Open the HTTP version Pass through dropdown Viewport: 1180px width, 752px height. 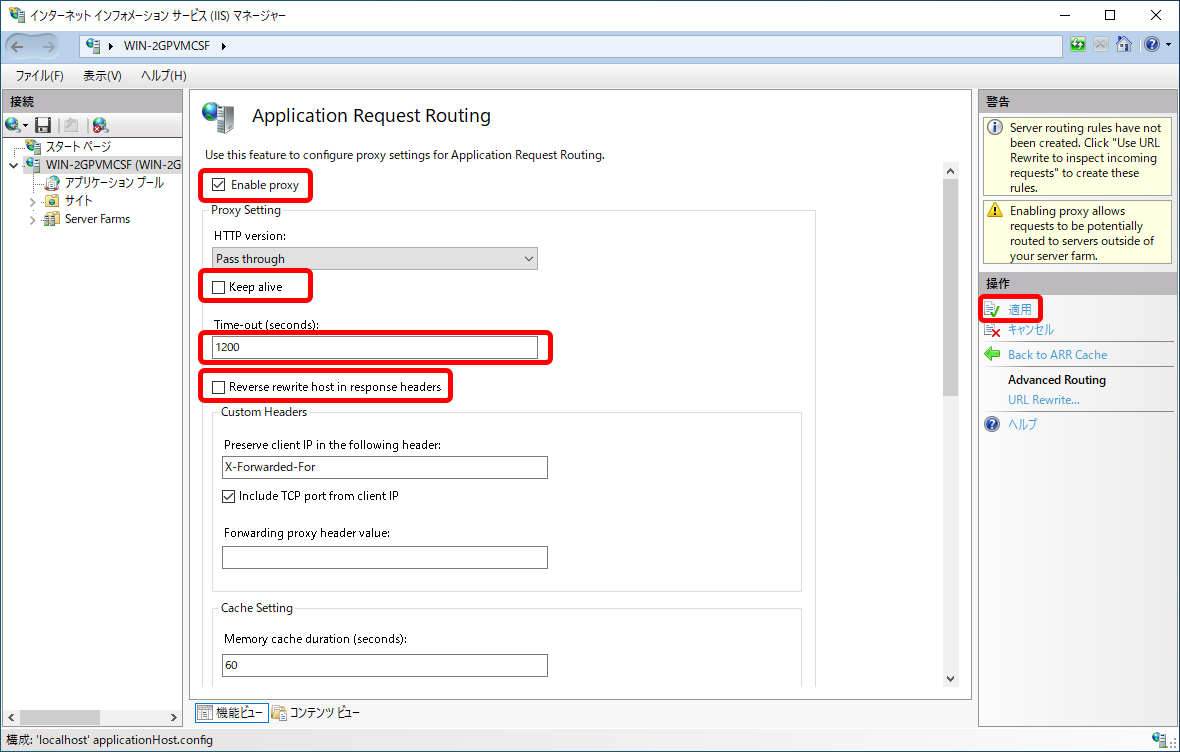click(375, 258)
